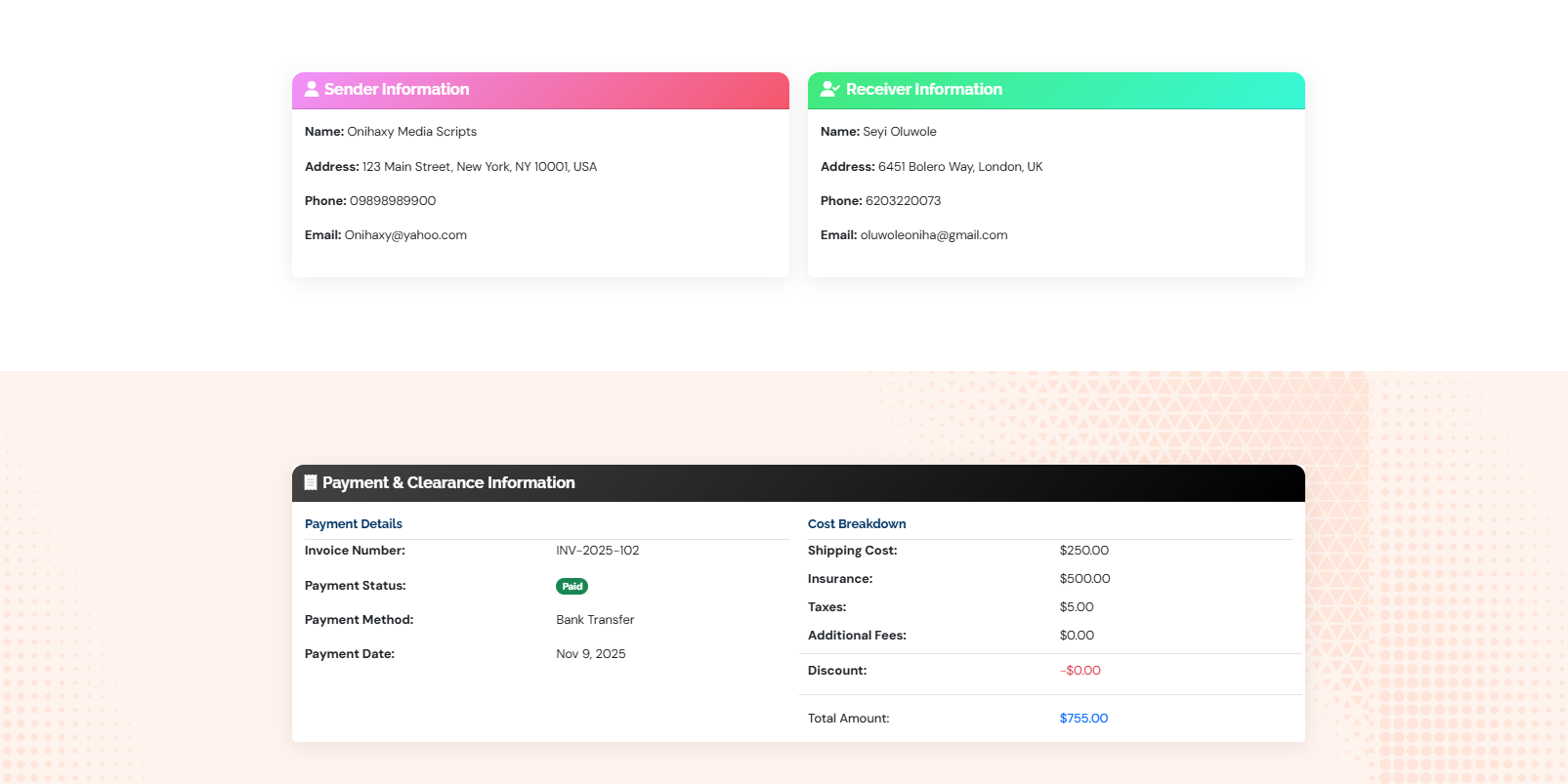The image size is (1568, 784).
Task: Click the Bank Transfer payment method value
Action: pos(595,620)
